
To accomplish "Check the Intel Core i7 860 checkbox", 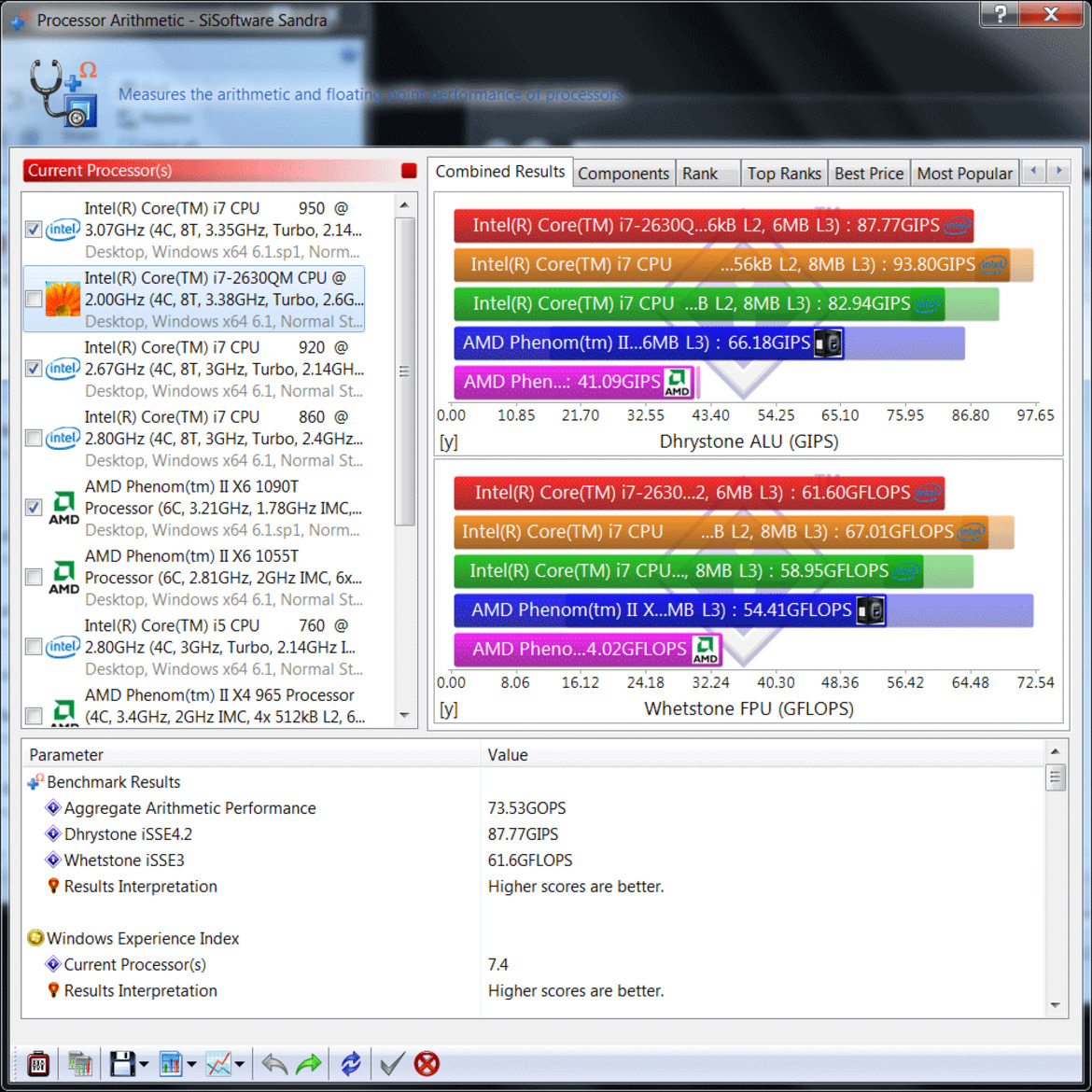I will tap(34, 438).
